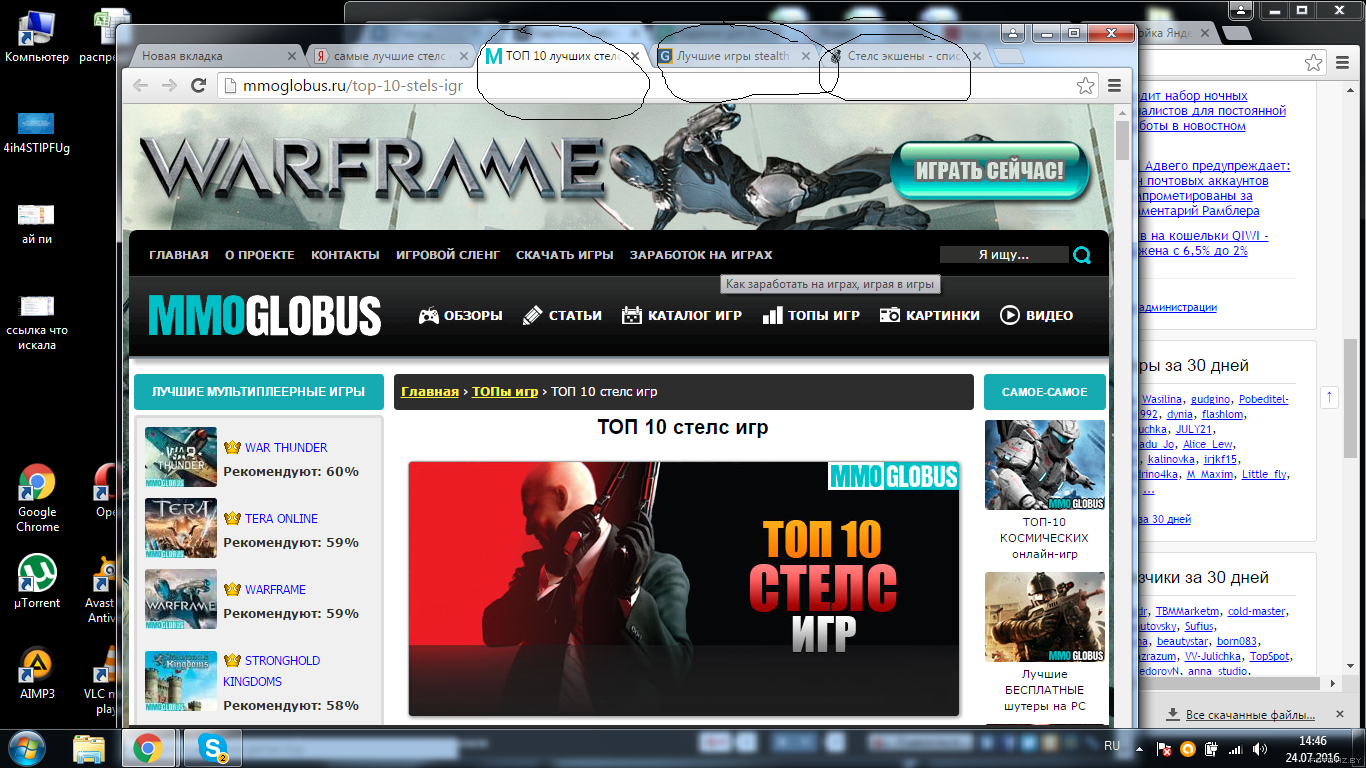Click the scroll-up arrow button in background window
1366x768 pixels.
(1329, 397)
